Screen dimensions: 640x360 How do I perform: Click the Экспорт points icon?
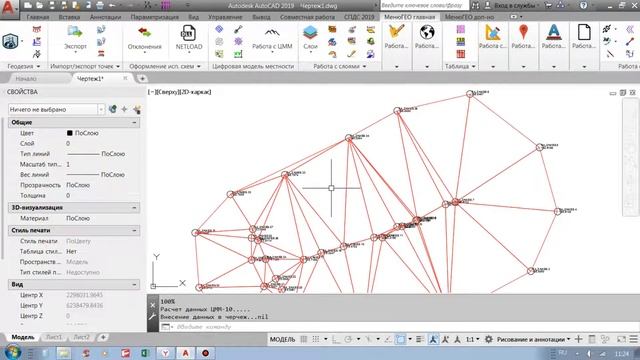pyautogui.click(x=75, y=32)
